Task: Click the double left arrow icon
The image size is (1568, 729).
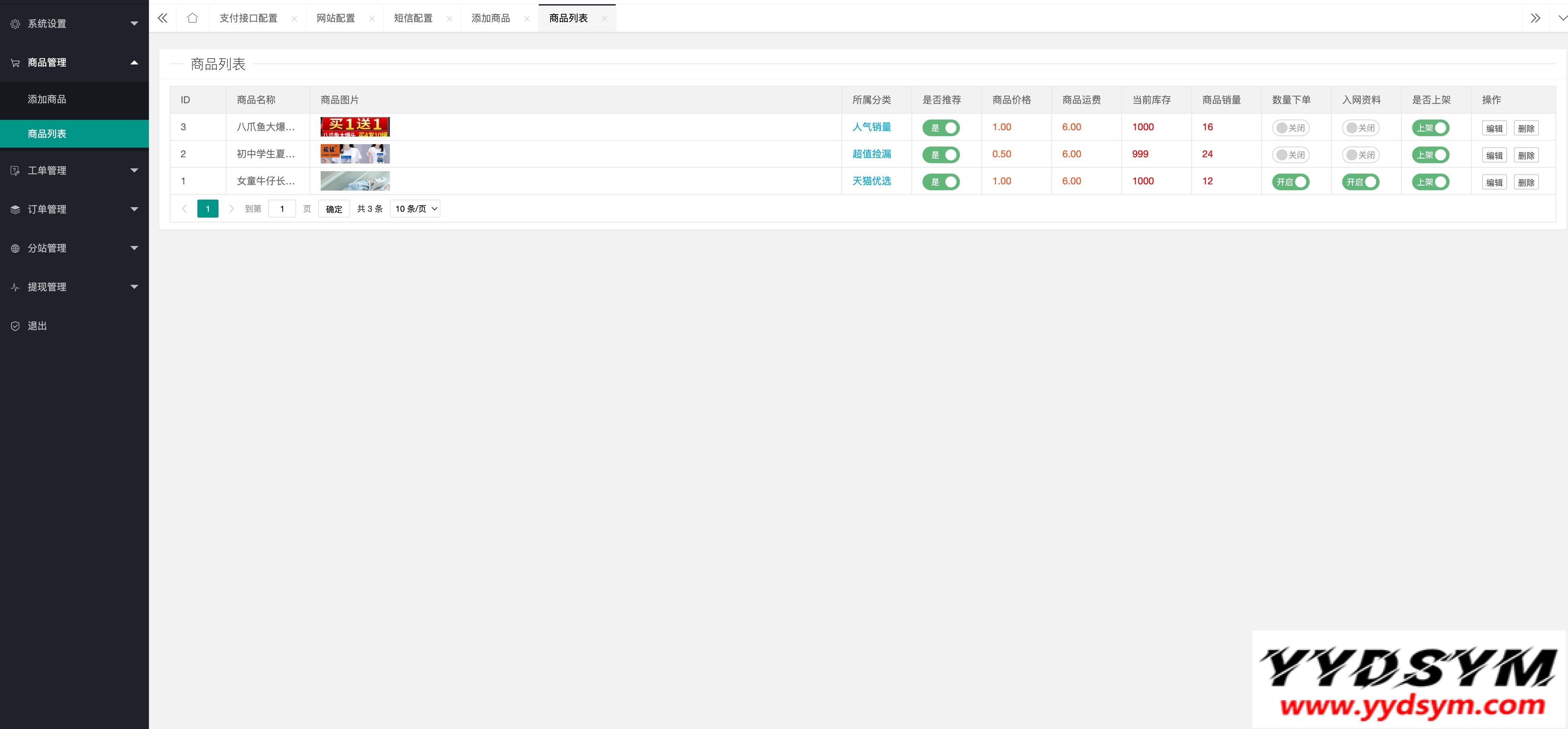Action: click(x=162, y=18)
